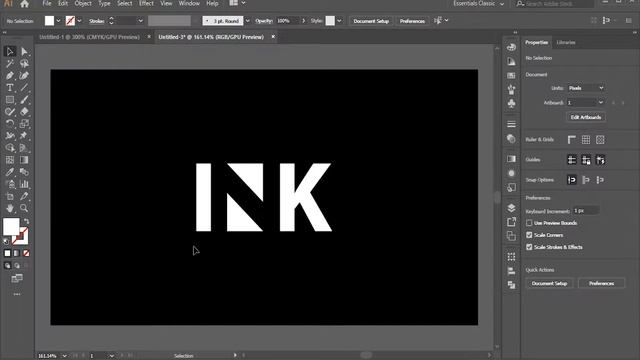Click the Illustrator Home icon
The image size is (640, 360).
[x=24, y=4]
